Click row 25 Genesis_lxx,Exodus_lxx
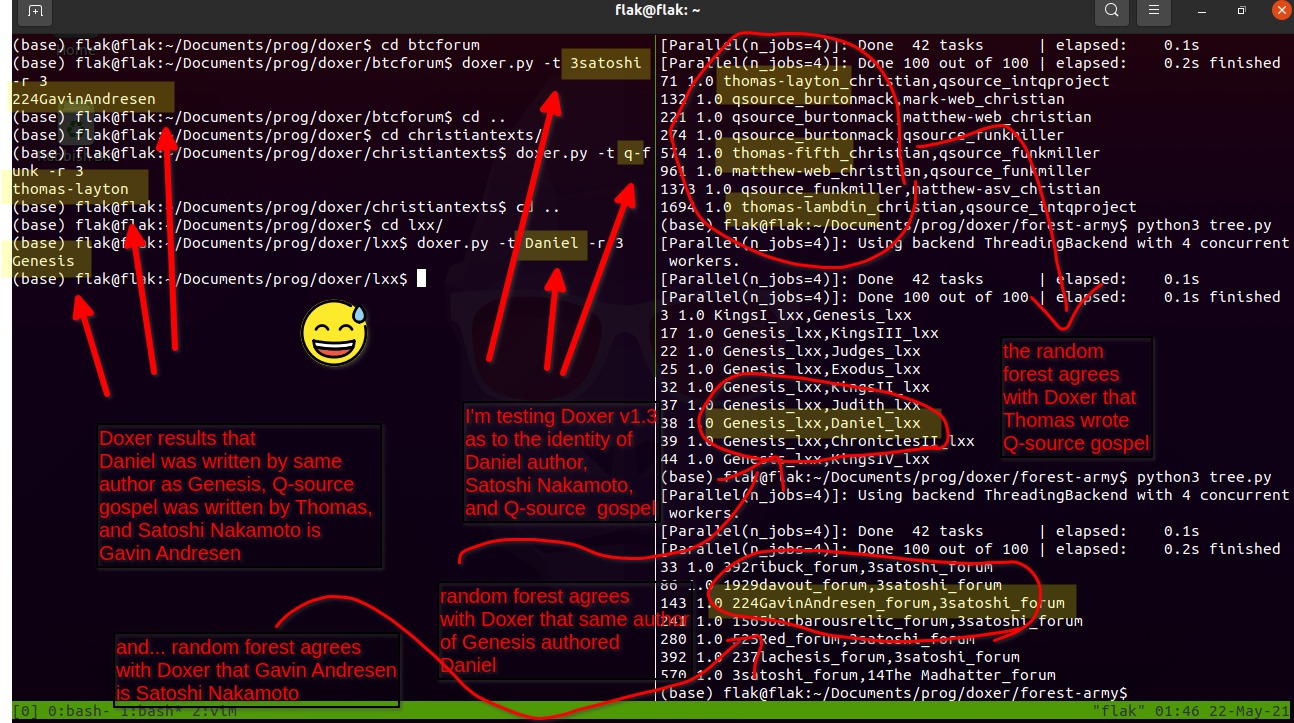1294x723 pixels. point(790,369)
